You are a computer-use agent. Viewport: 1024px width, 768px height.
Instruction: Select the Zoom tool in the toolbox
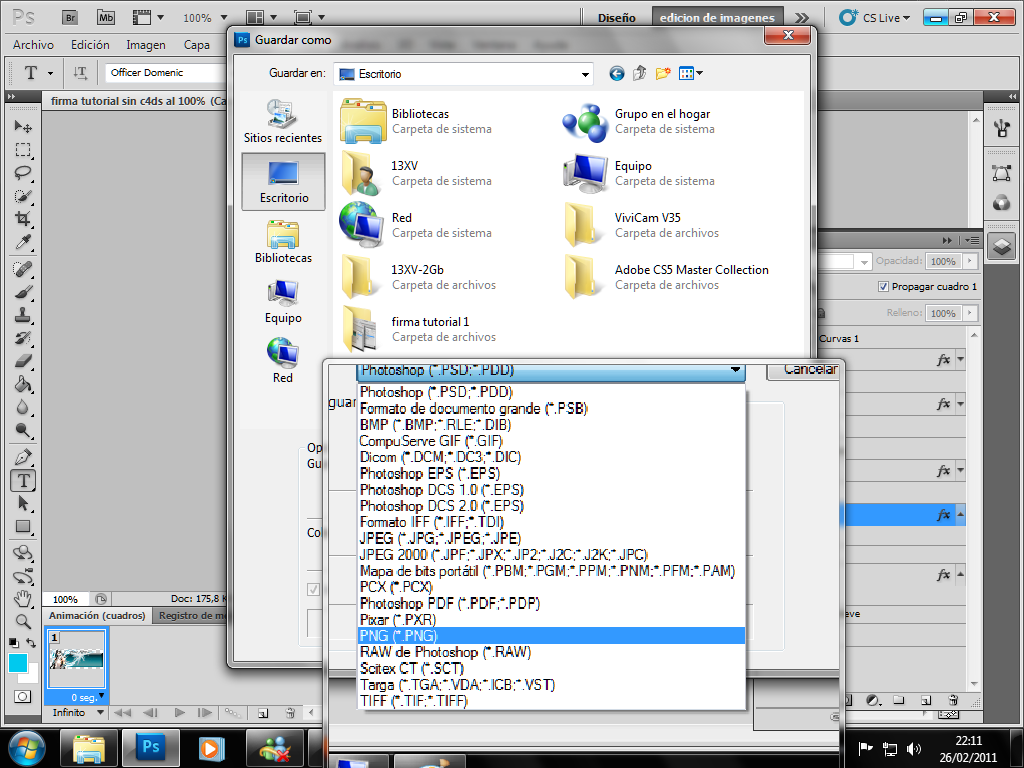[x=23, y=622]
